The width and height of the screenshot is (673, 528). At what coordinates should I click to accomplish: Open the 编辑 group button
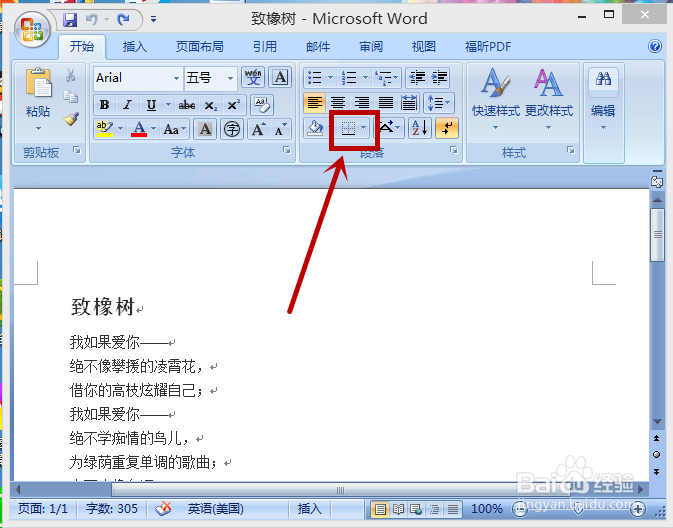coord(603,100)
